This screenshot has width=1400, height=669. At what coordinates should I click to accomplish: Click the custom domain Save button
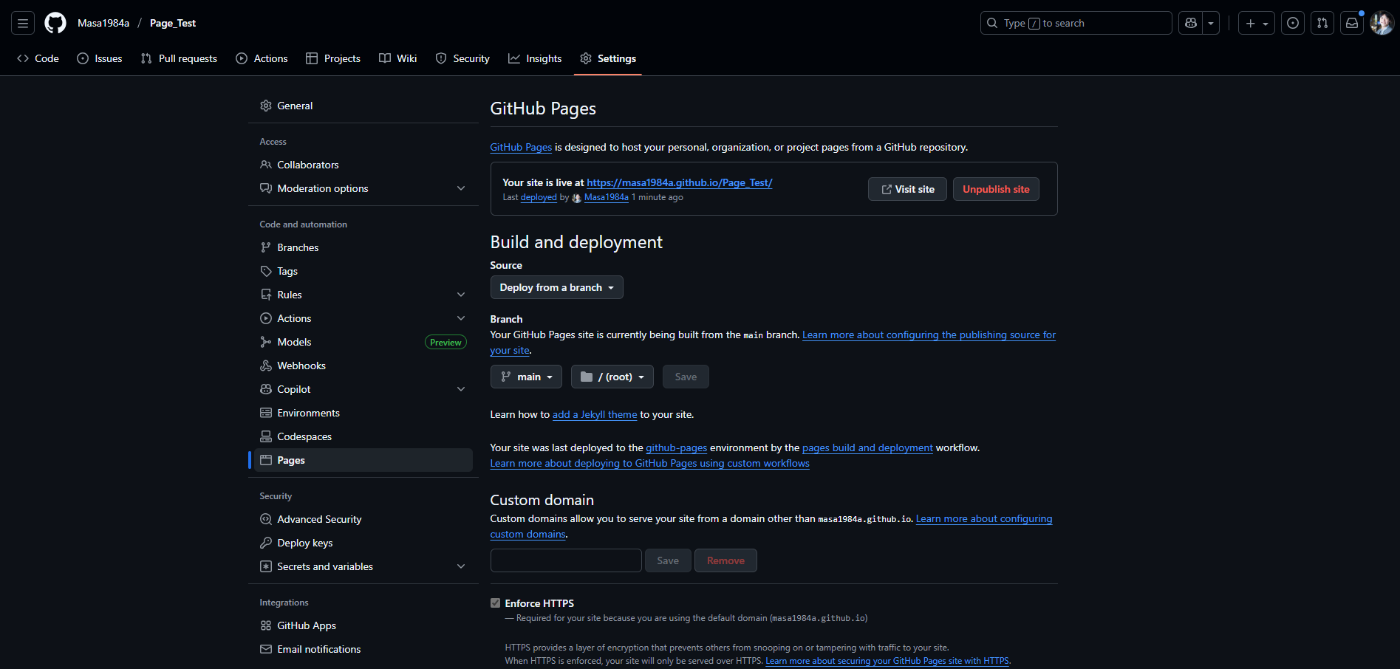coord(668,560)
